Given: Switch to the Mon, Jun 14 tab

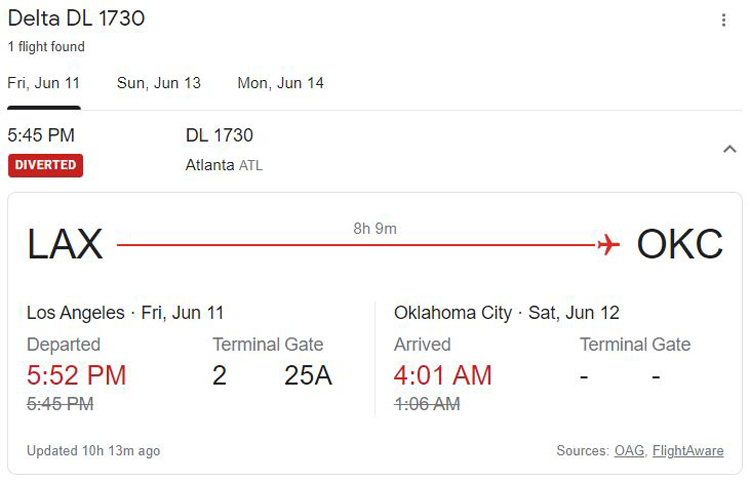Looking at the screenshot, I should click(x=280, y=83).
